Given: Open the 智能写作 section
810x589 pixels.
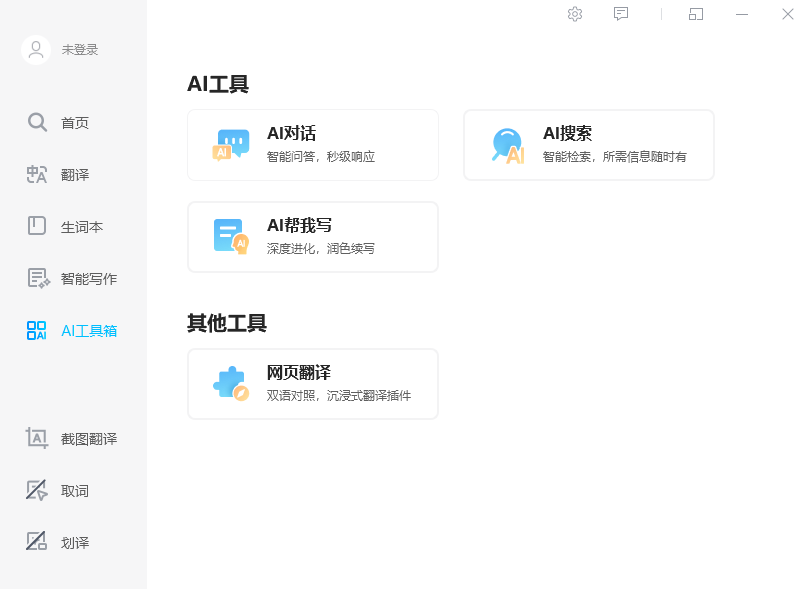Looking at the screenshot, I should point(89,279).
